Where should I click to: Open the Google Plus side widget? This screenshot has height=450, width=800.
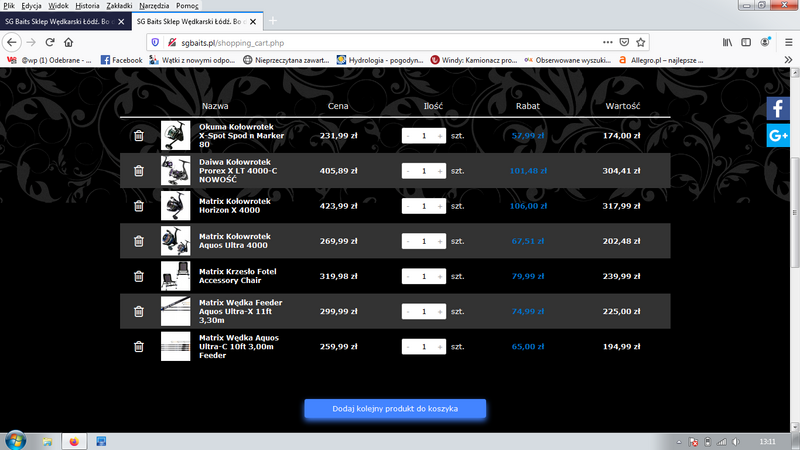point(778,135)
